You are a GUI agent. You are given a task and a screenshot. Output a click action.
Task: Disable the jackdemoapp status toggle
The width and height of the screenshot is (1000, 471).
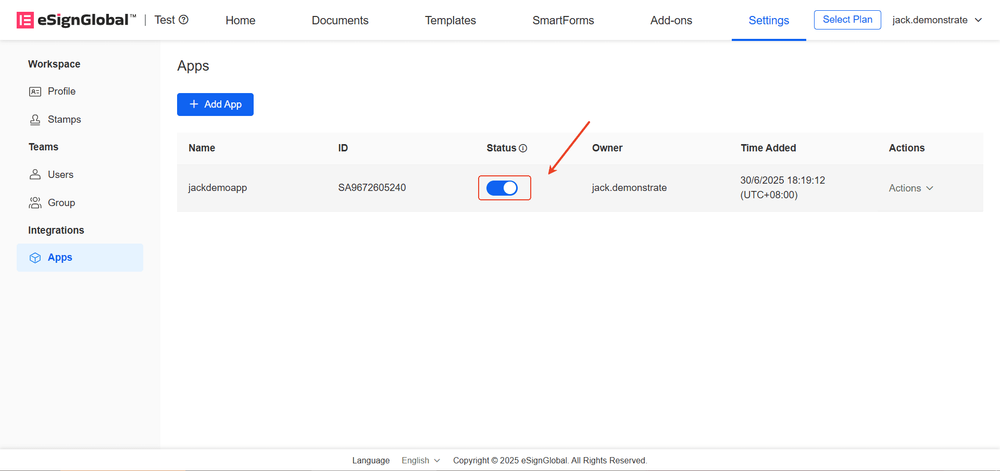(502, 188)
